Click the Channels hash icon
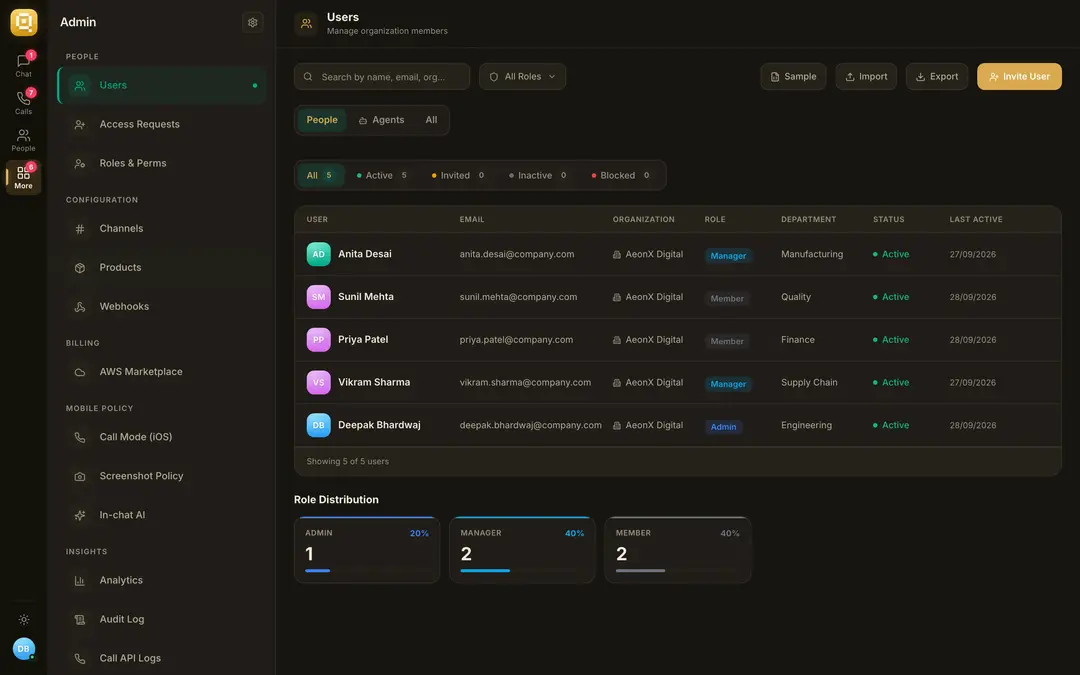 pos(80,229)
